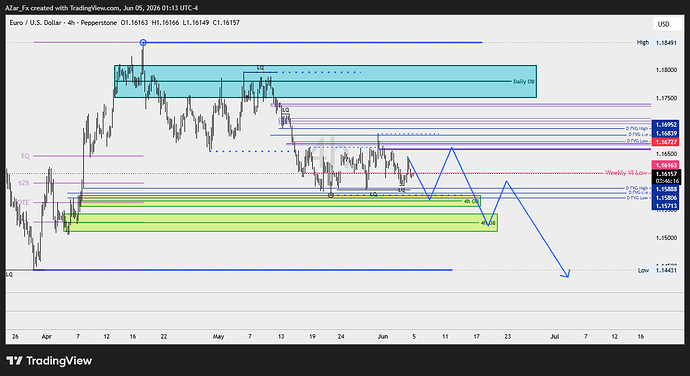Viewport: 690px width, 376px height.
Task: Click the 22 date on time axis
Action: click(164, 336)
